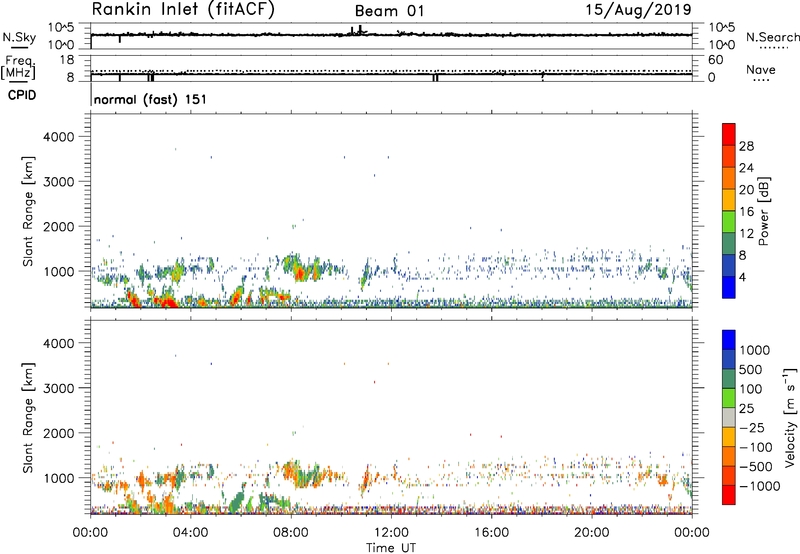Click the date '15/Aug/2019'
The width and height of the screenshot is (800, 554).
tap(638, 9)
